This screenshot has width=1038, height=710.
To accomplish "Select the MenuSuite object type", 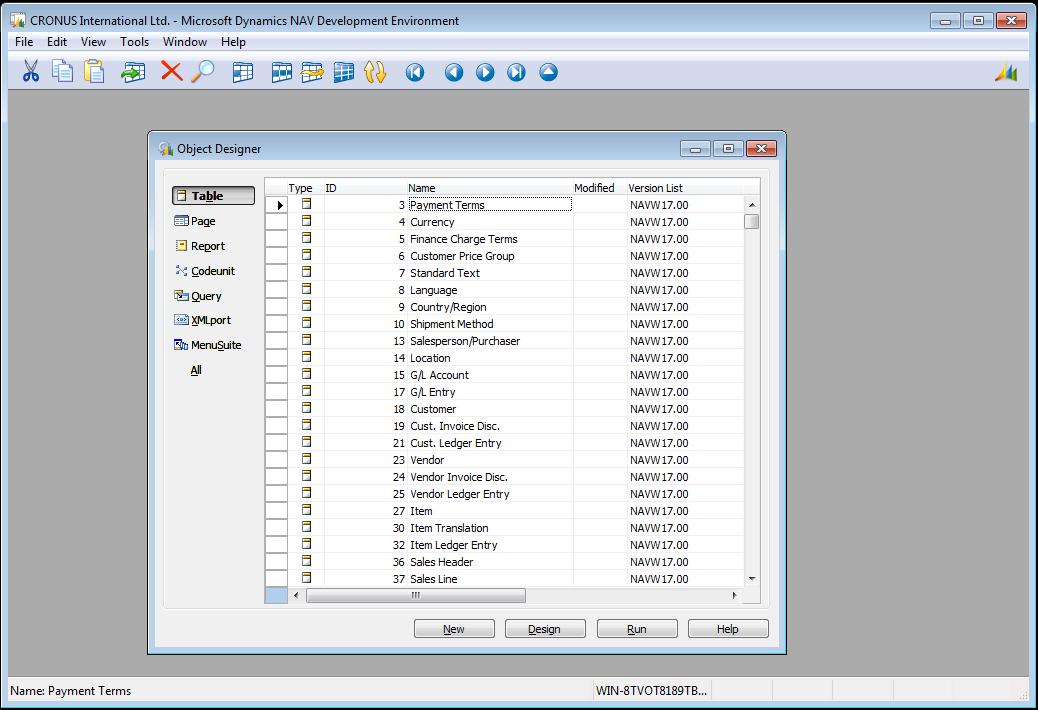I will tap(208, 345).
